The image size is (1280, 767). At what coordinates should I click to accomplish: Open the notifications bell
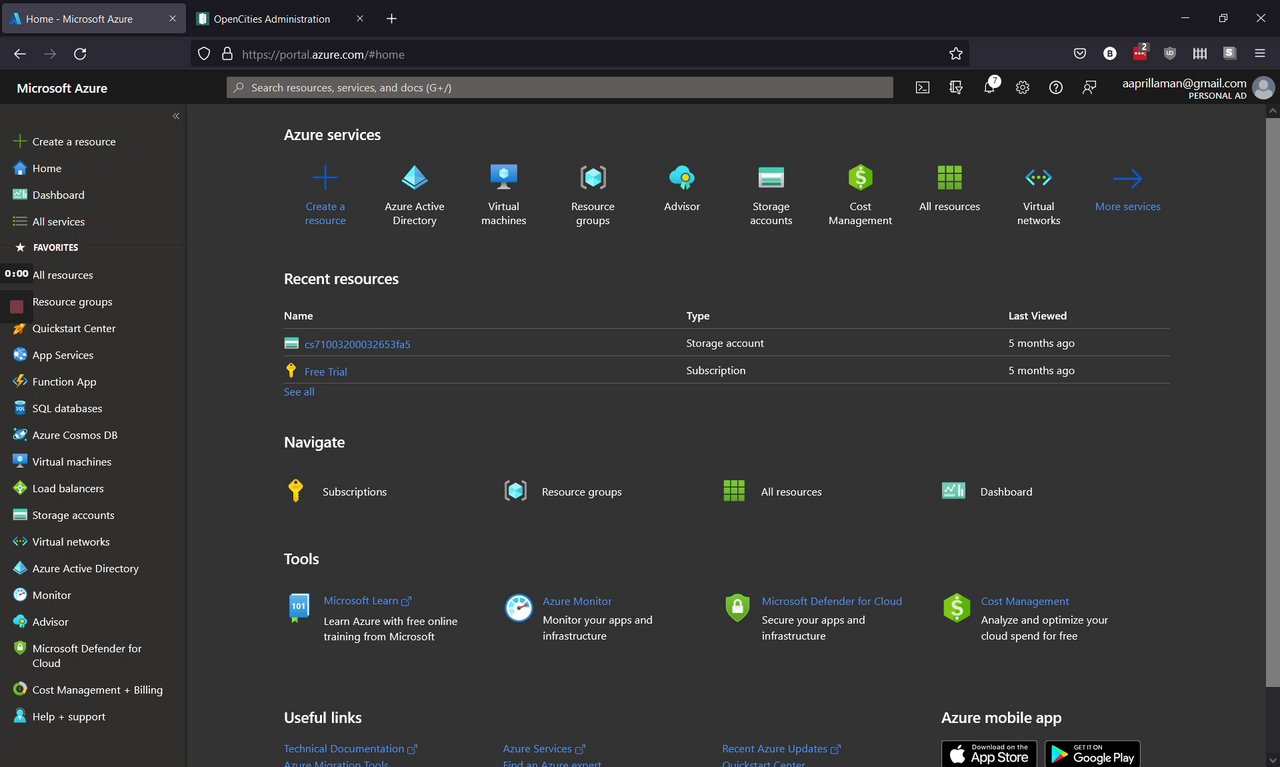coord(990,88)
